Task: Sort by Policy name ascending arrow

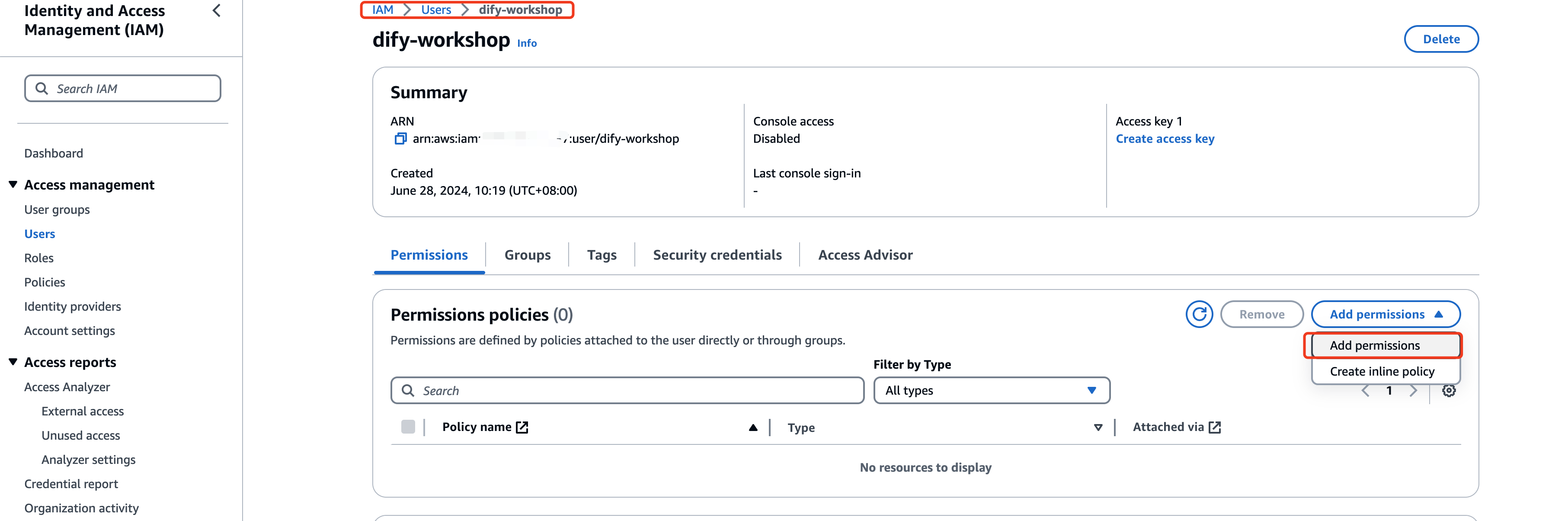Action: click(753, 428)
